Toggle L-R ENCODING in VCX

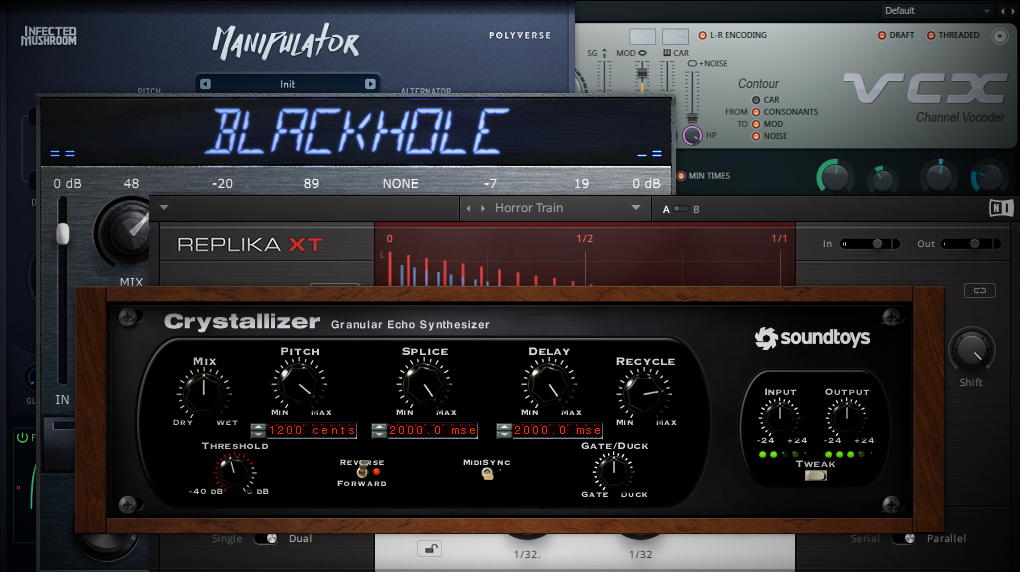click(703, 35)
